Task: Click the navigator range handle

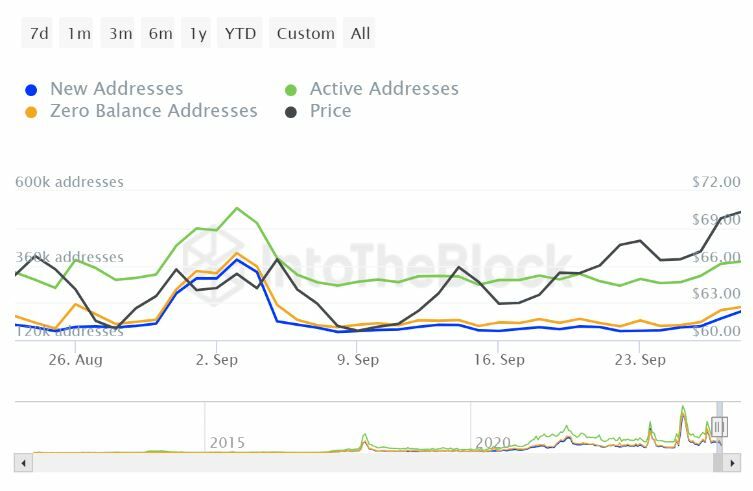Action: pyautogui.click(x=718, y=428)
